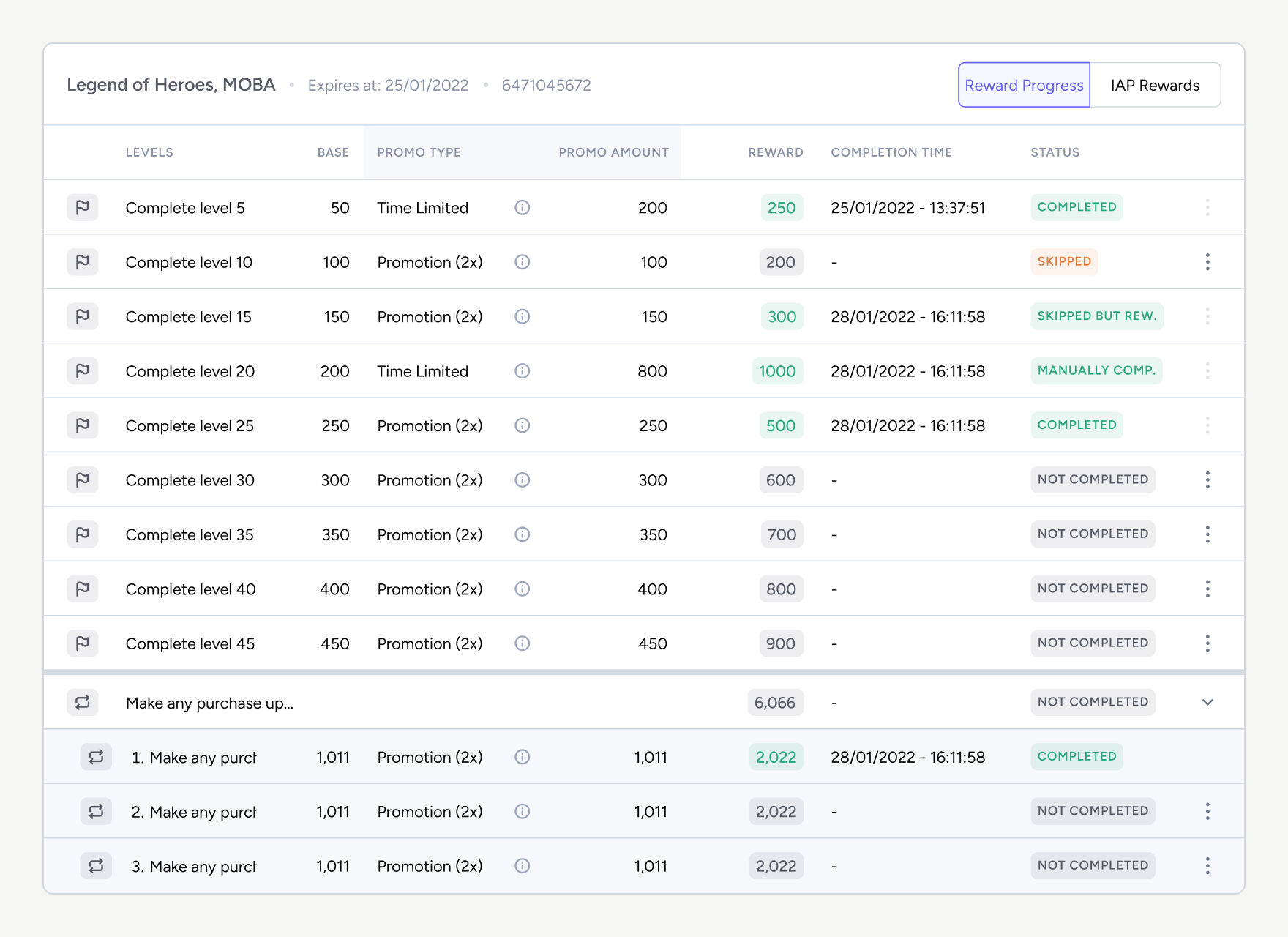Click the 900 reward value for level 45
The image size is (1288, 937).
click(x=781, y=643)
